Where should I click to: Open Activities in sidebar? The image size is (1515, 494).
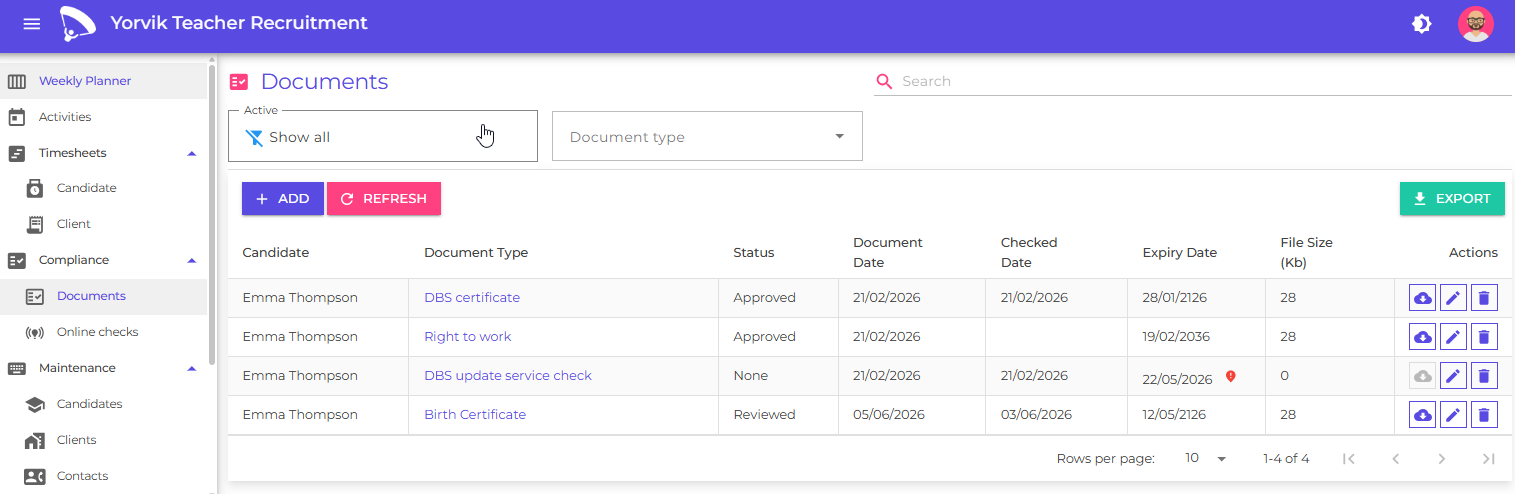point(103,117)
